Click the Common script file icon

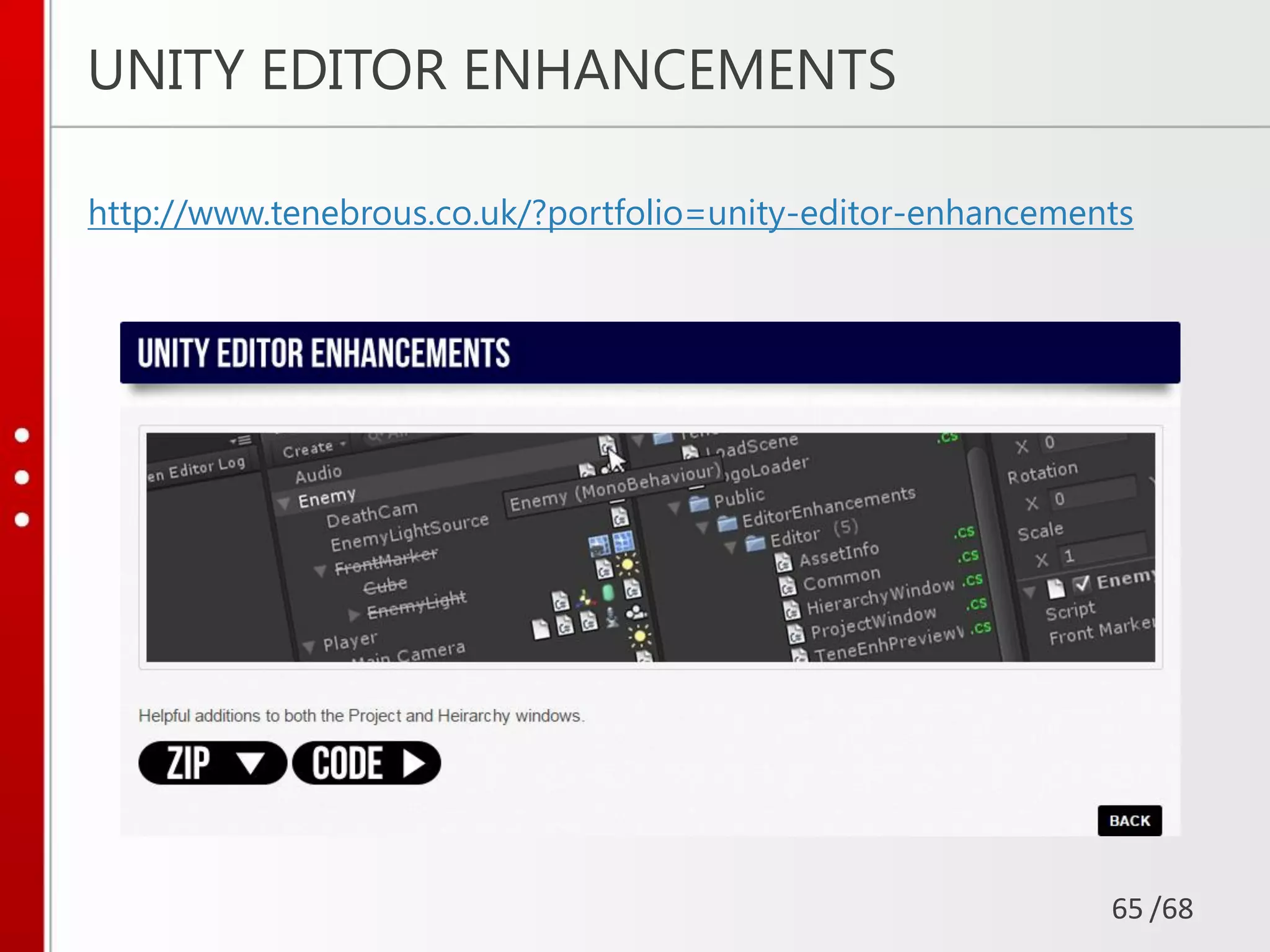point(788,586)
